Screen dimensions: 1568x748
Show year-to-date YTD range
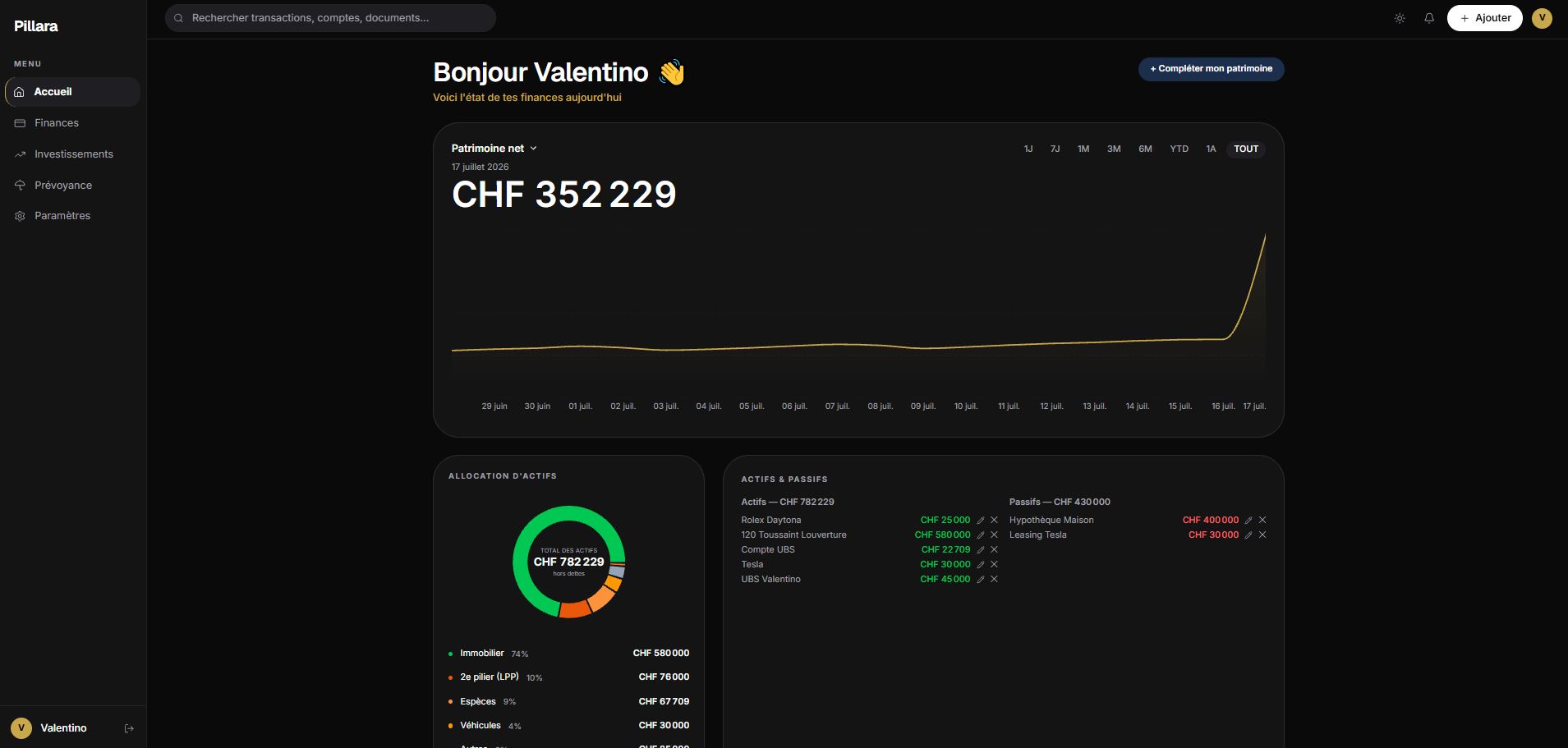[x=1179, y=149]
